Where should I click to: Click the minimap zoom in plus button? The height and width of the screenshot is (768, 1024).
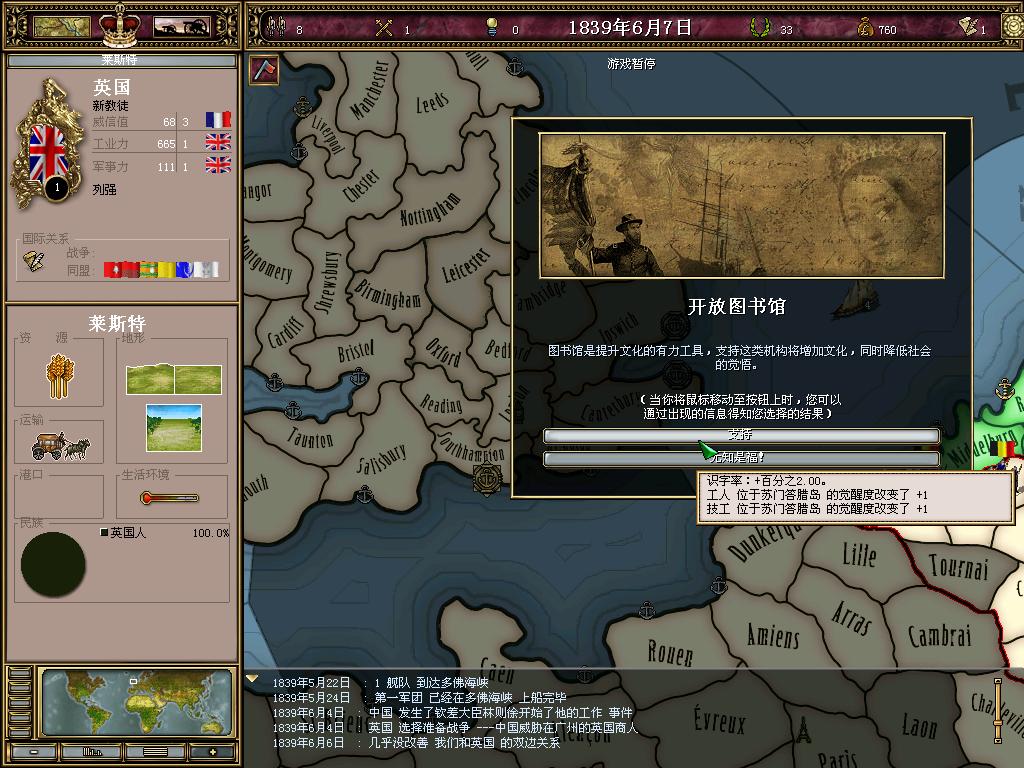click(x=211, y=751)
